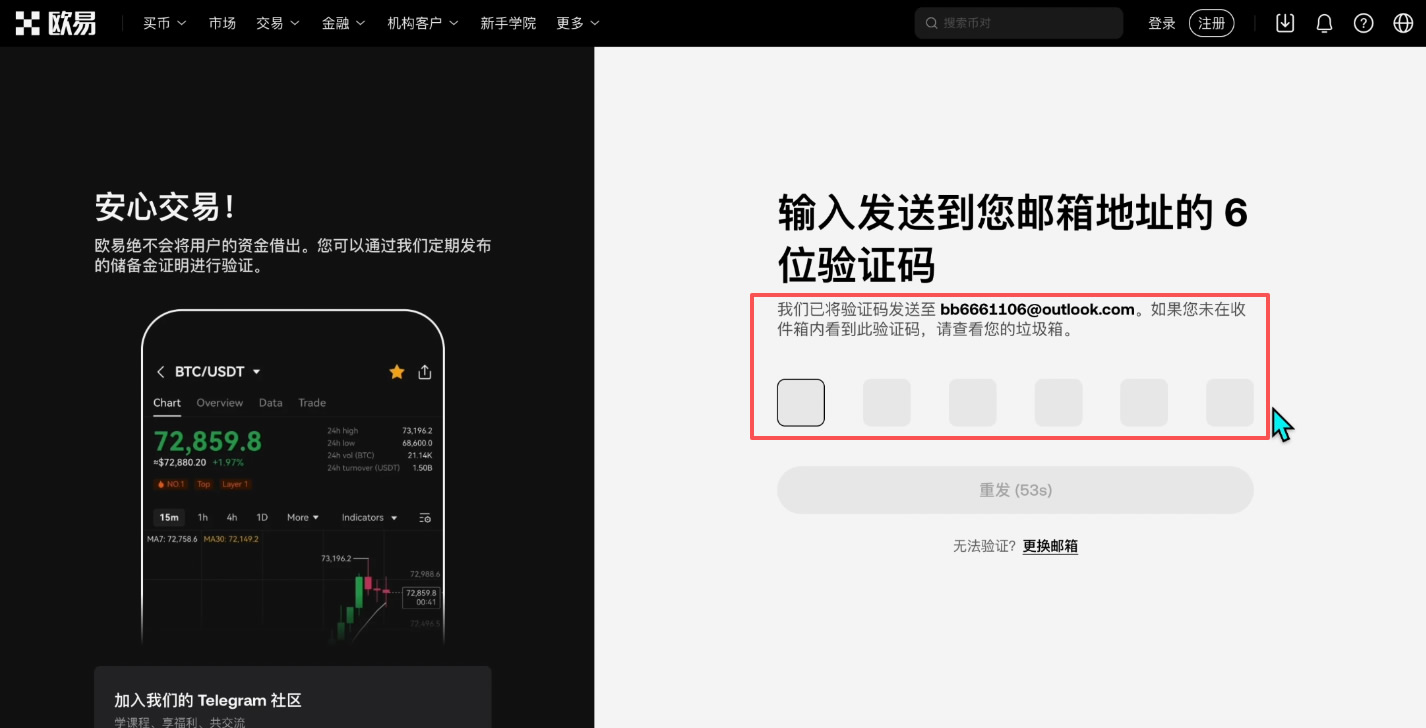The width and height of the screenshot is (1426, 728).
Task: Click the share icon on the chart preview
Action: coord(424,371)
